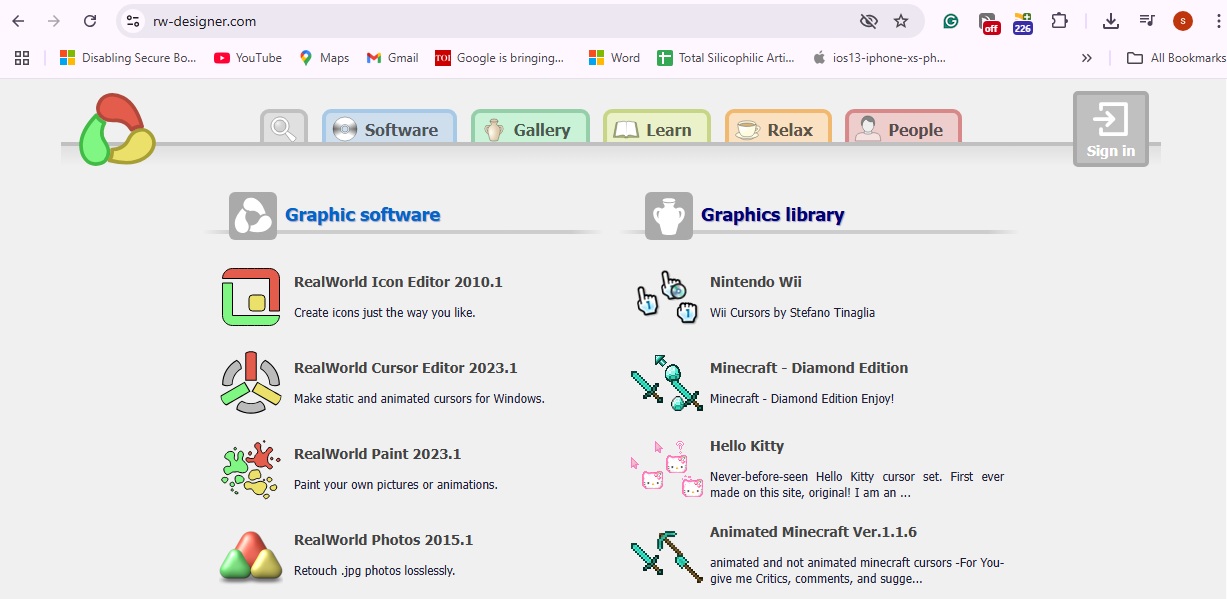The image size is (1227, 599).
Task: Click the Nintendo Wii cursor set thumbnail
Action: click(x=666, y=297)
